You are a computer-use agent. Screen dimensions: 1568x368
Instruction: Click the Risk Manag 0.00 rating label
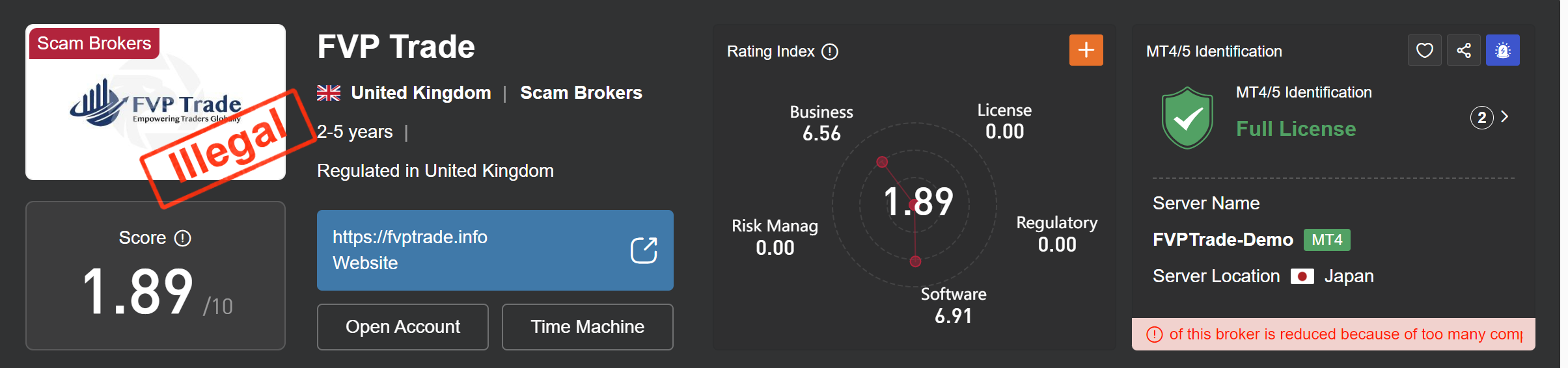coord(775,237)
